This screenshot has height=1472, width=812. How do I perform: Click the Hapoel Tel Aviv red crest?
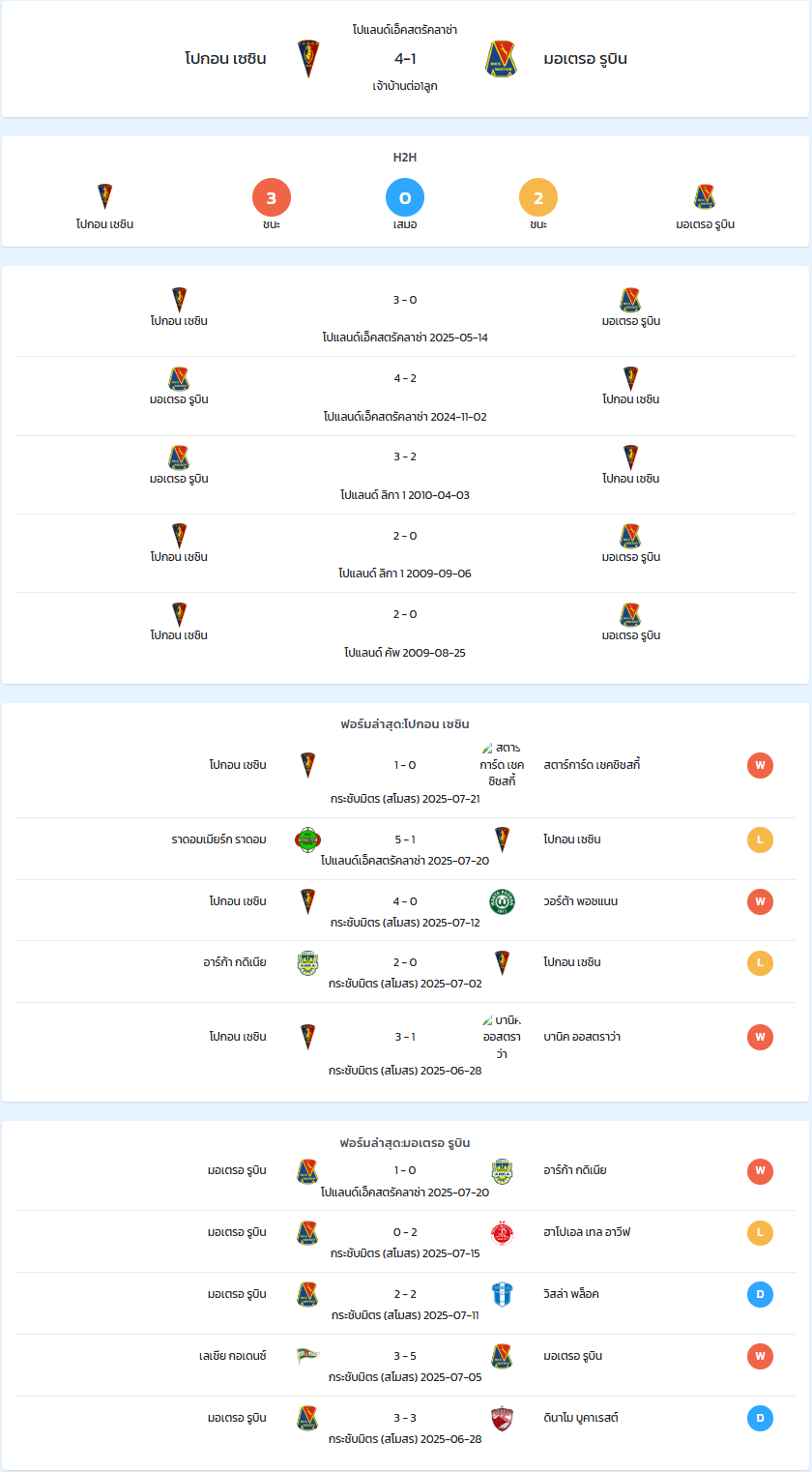click(x=502, y=1232)
